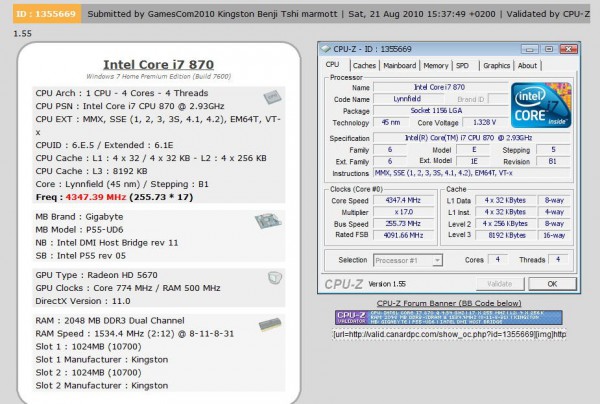Click the Level 2 4 x 256 KBytes field
The image size is (600, 404).
click(x=505, y=223)
